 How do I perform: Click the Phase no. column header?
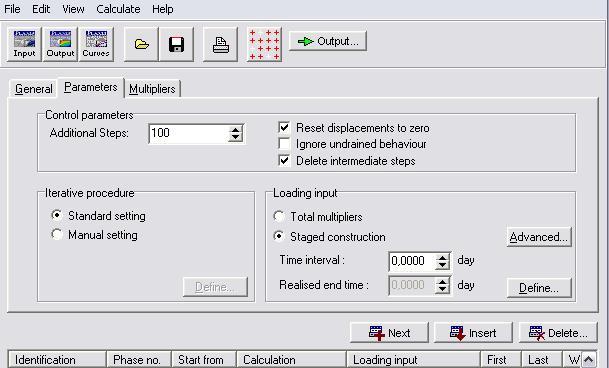pyautogui.click(x=139, y=359)
